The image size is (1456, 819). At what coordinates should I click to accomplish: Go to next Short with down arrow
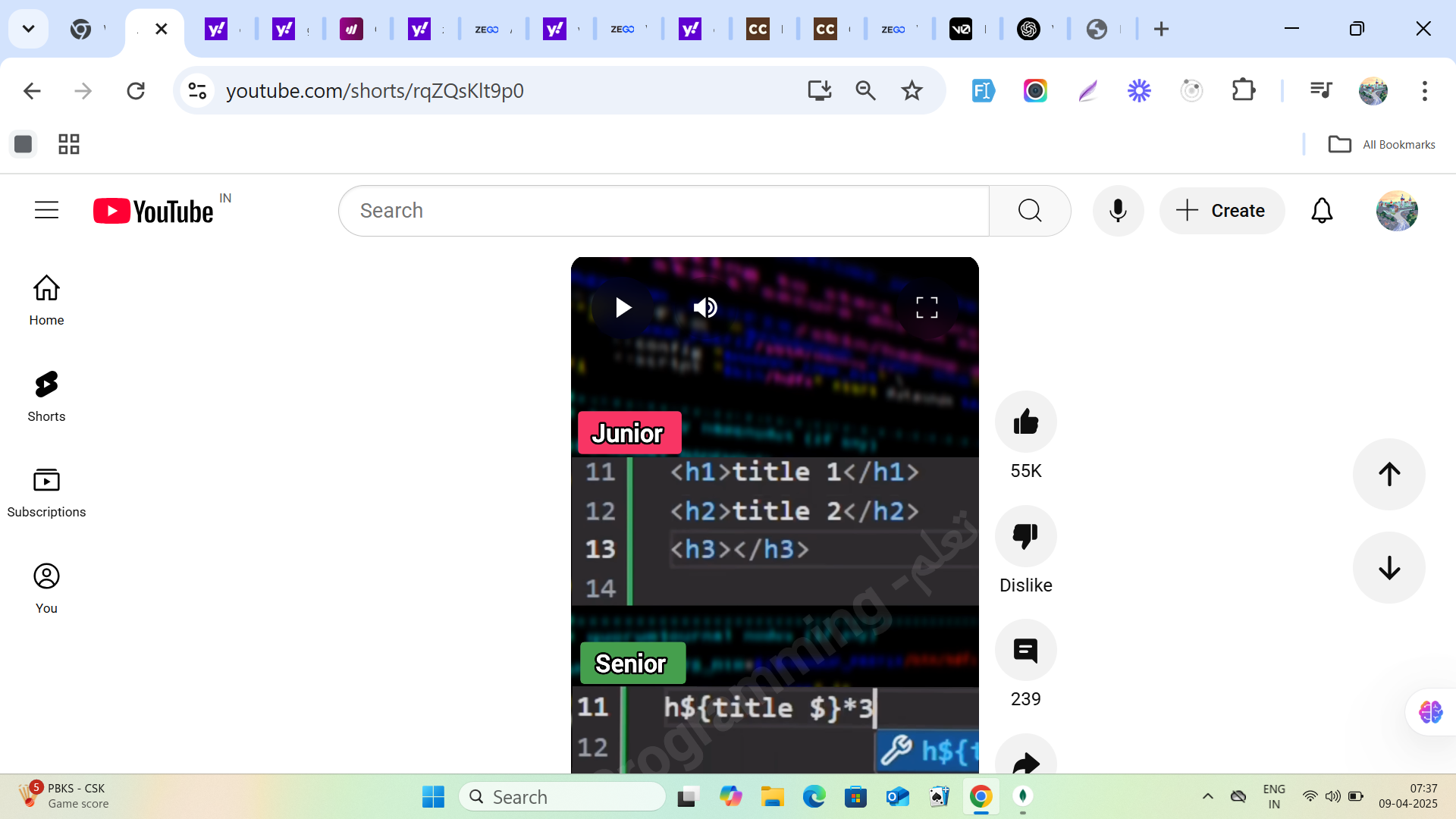[x=1389, y=568]
